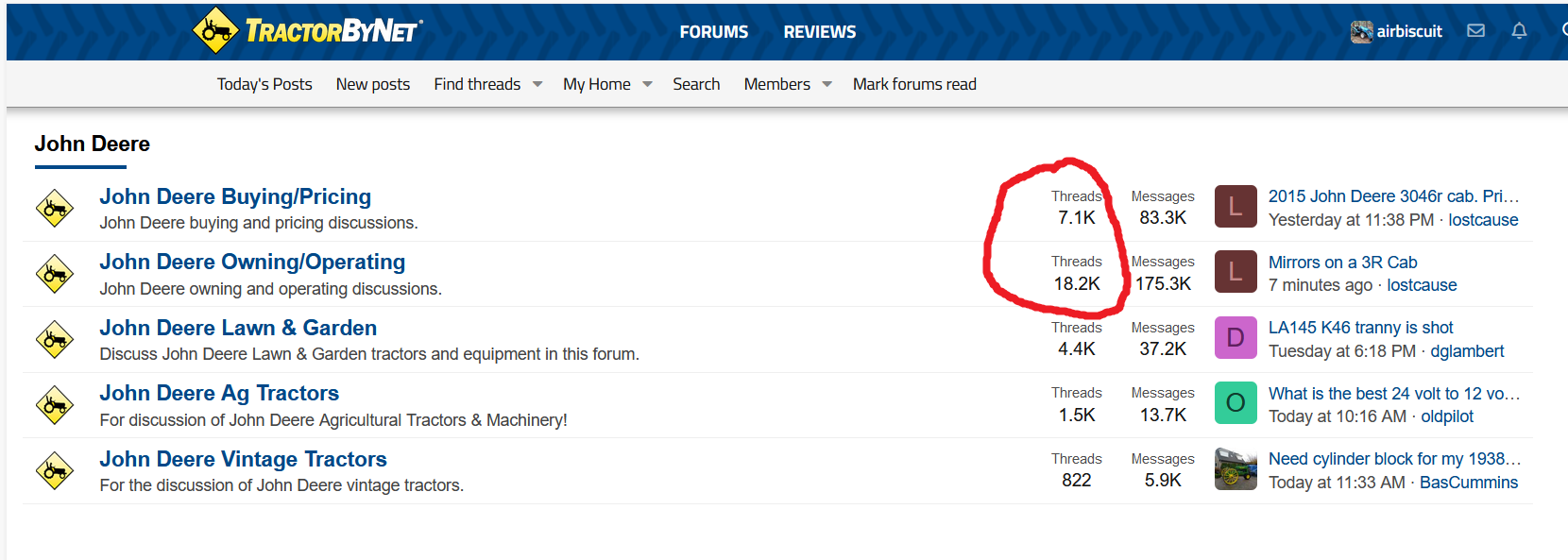The image size is (1568, 560).
Task: Open the airbiscuit user profile menu
Action: pyautogui.click(x=1396, y=31)
